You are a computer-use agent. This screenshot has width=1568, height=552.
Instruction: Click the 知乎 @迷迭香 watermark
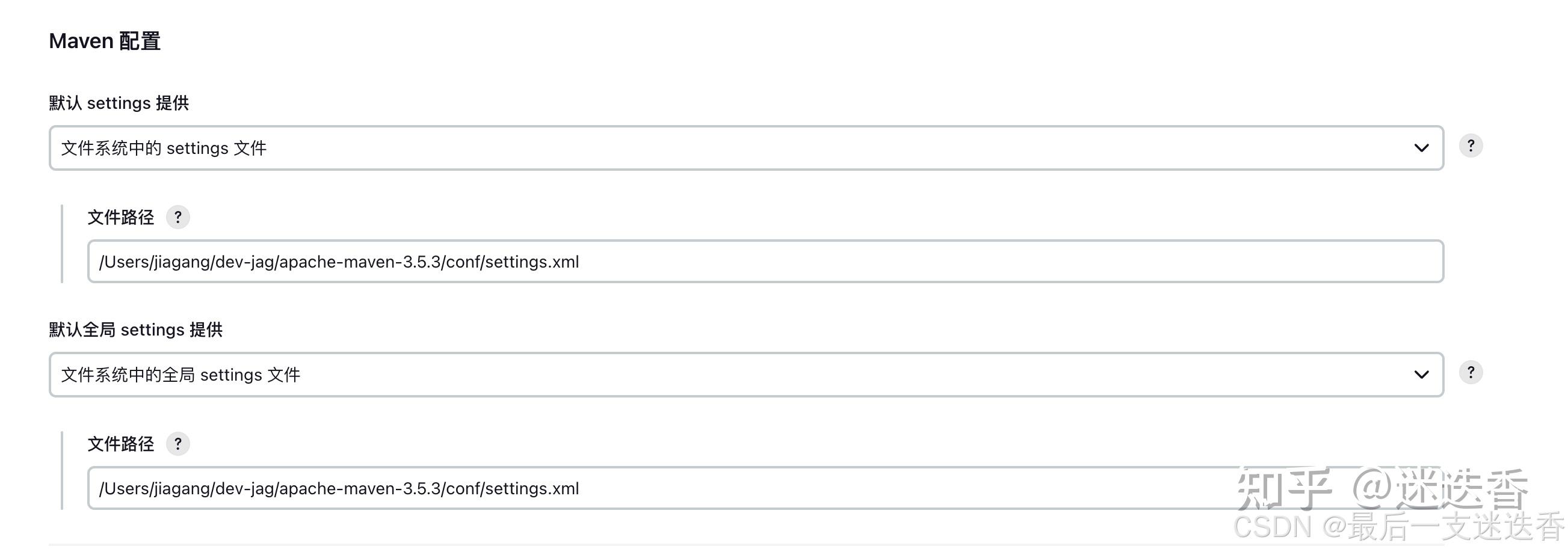[1381, 487]
